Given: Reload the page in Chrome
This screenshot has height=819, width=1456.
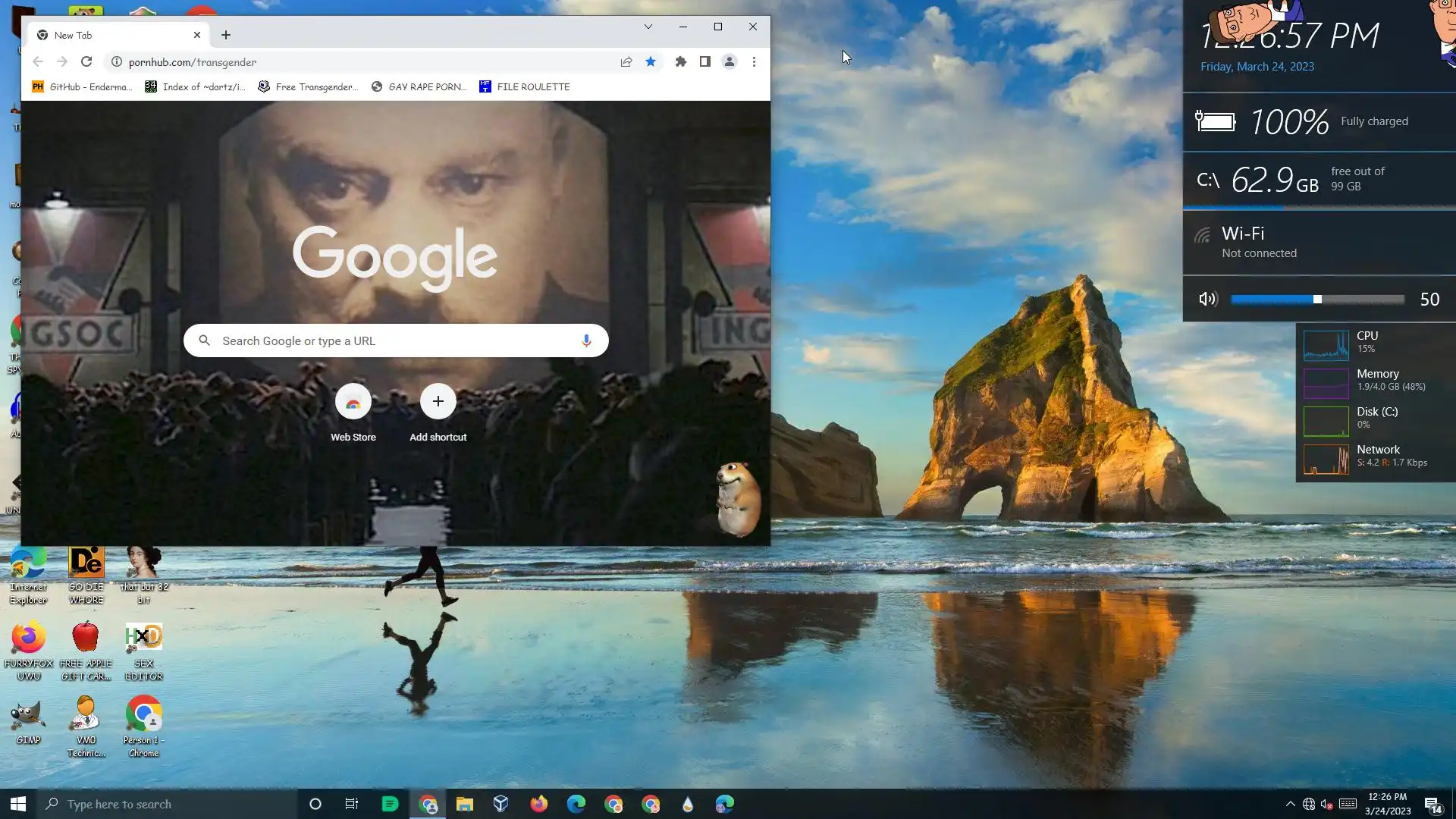Looking at the screenshot, I should [x=86, y=61].
